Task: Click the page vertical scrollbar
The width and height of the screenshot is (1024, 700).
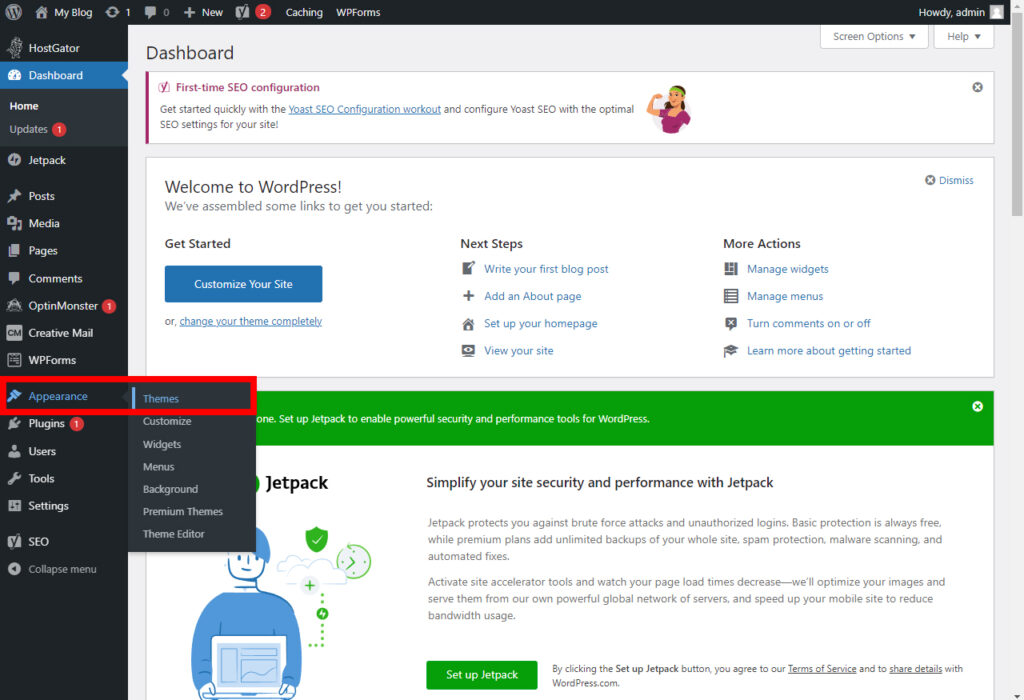Action: point(1017,114)
